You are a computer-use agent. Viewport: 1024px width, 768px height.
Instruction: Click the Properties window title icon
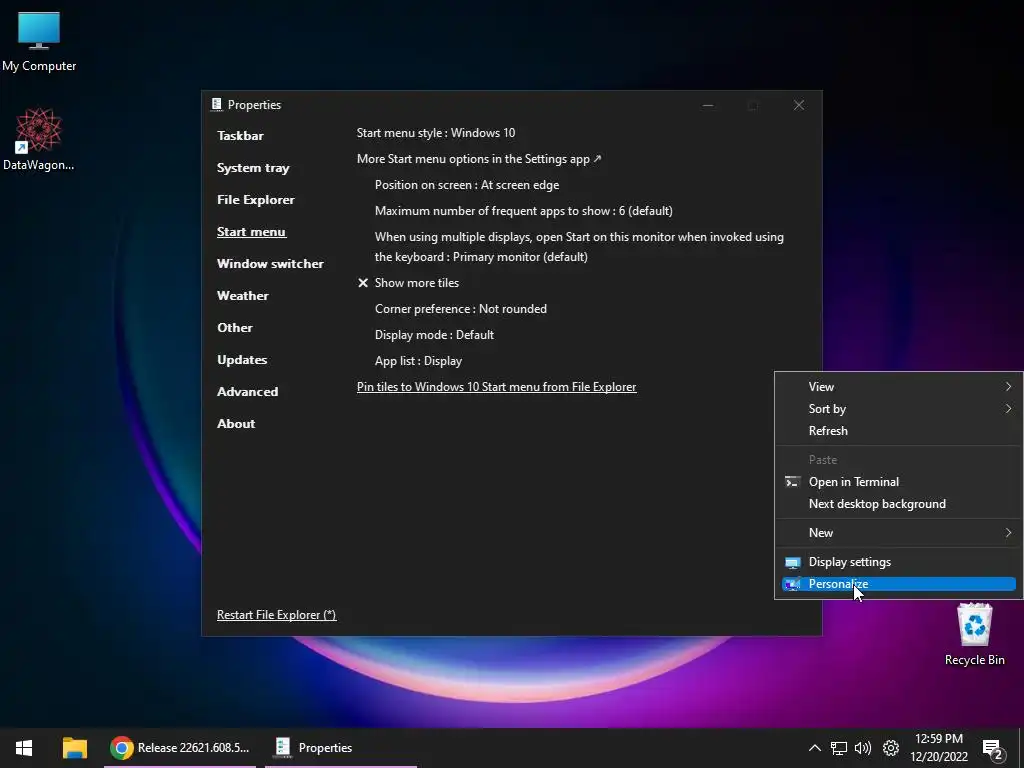[x=217, y=104]
